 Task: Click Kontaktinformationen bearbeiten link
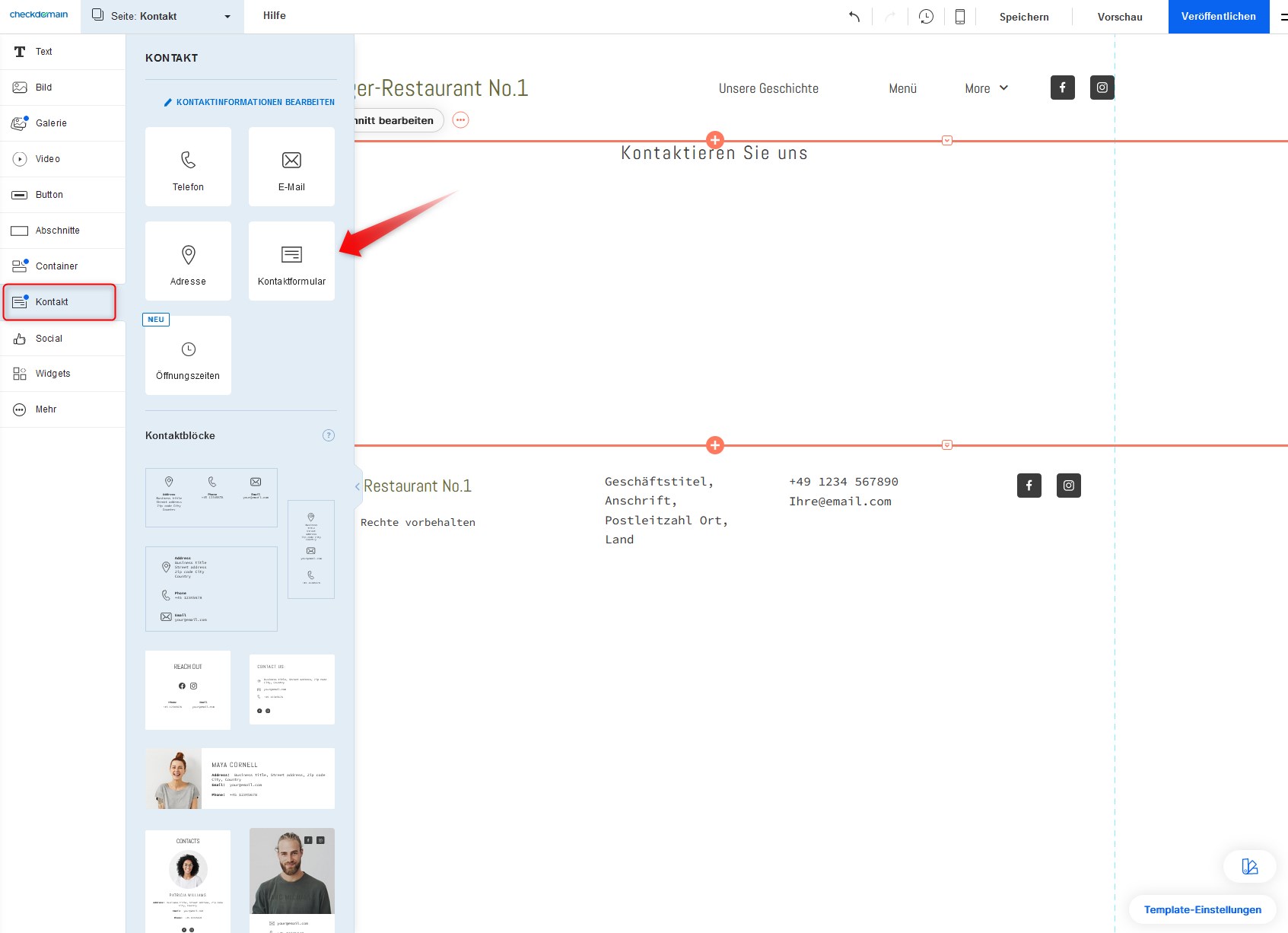[250, 102]
